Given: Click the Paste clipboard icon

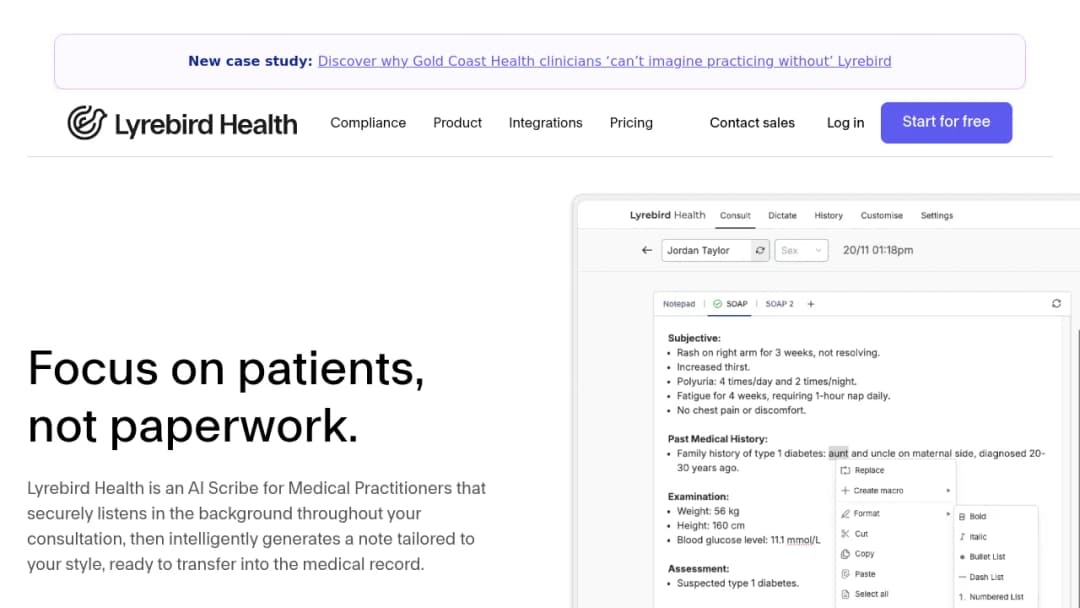Looking at the screenshot, I should [845, 574].
